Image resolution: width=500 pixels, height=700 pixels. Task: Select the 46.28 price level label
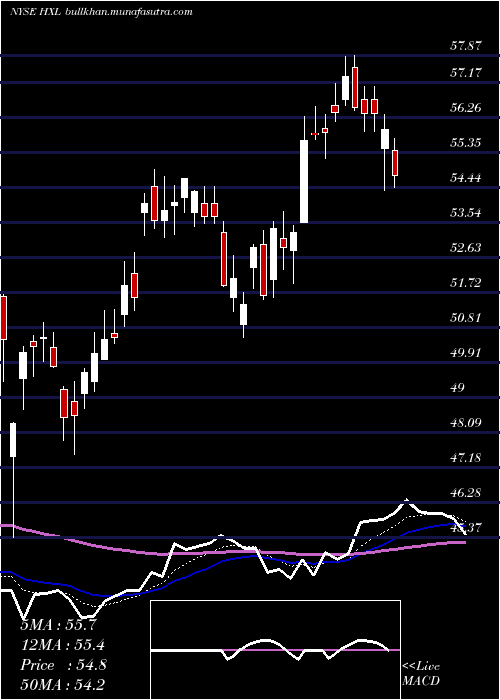(x=466, y=493)
